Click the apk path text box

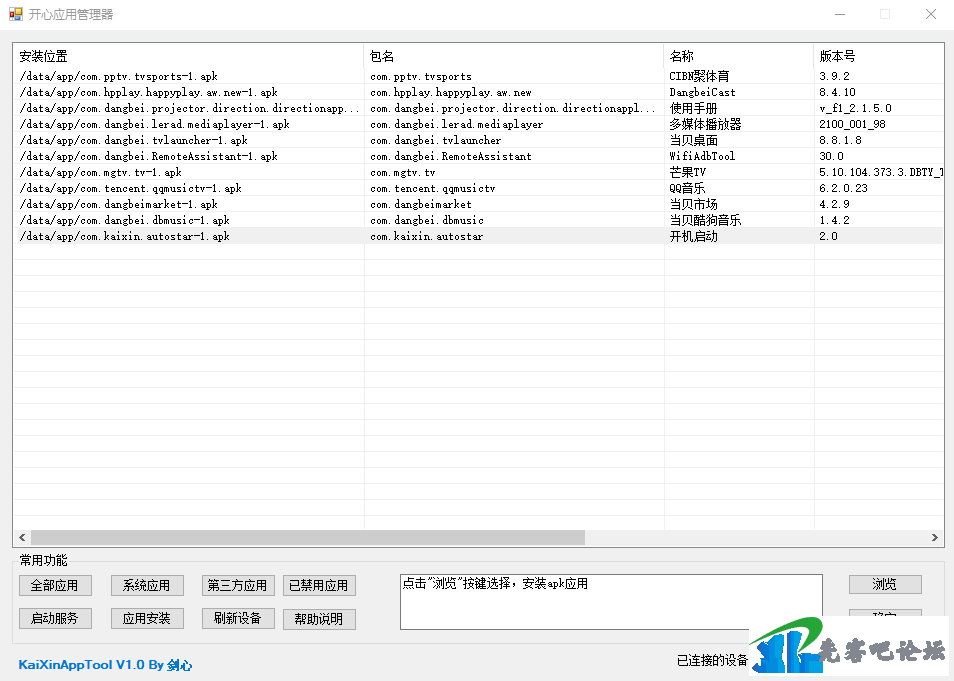coord(610,601)
